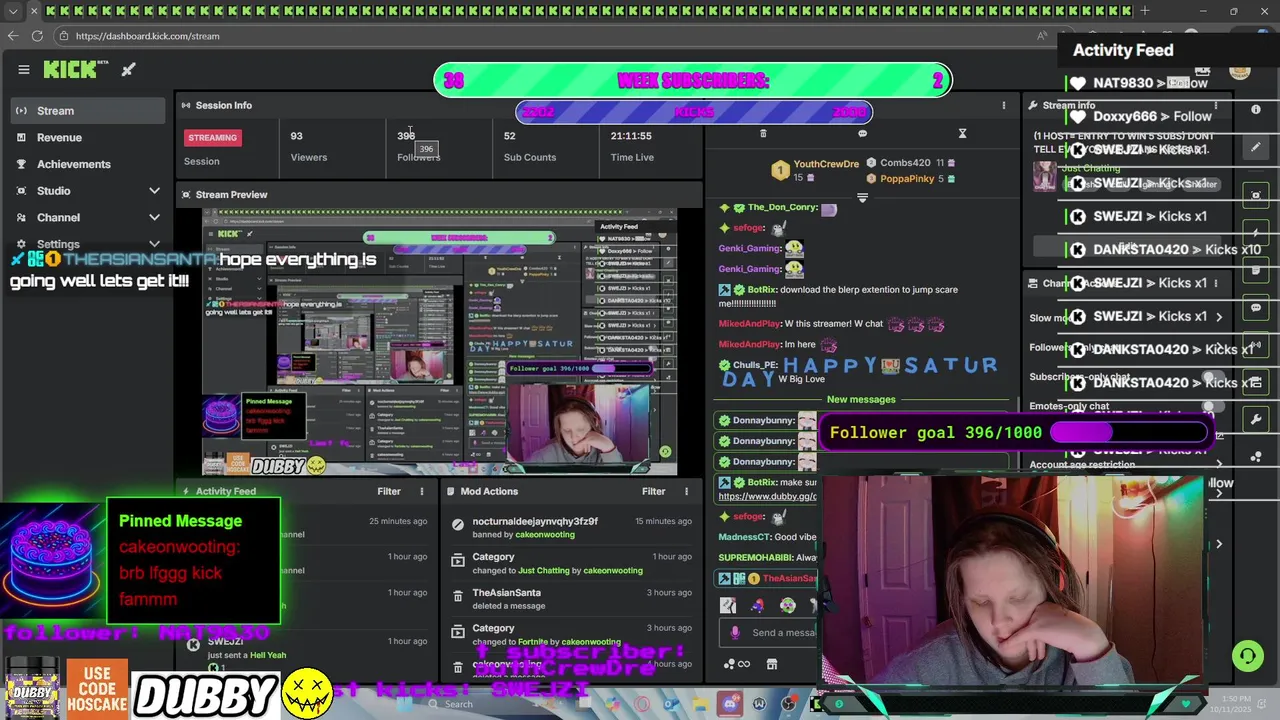Open Account age restriction chevron
The height and width of the screenshot is (720, 1280).
click(1218, 465)
